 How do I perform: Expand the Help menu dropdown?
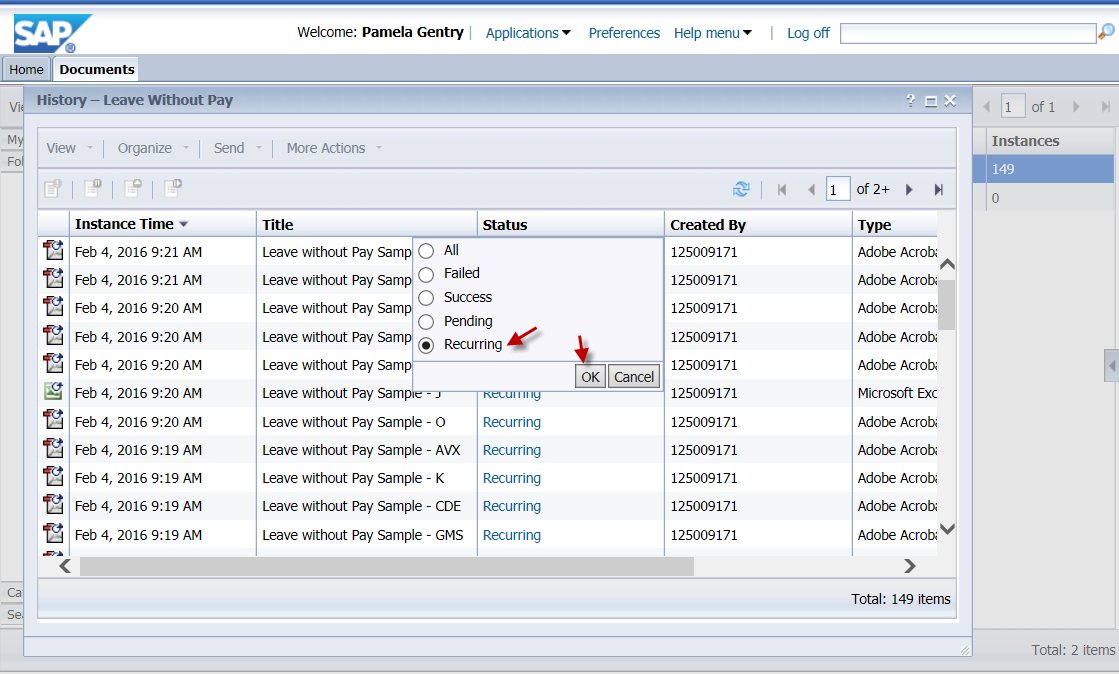pos(712,33)
